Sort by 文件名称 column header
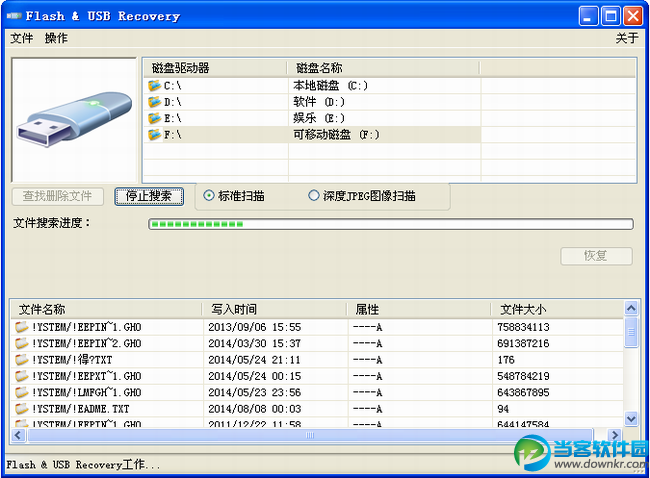The width and height of the screenshot is (650, 478). 107,309
